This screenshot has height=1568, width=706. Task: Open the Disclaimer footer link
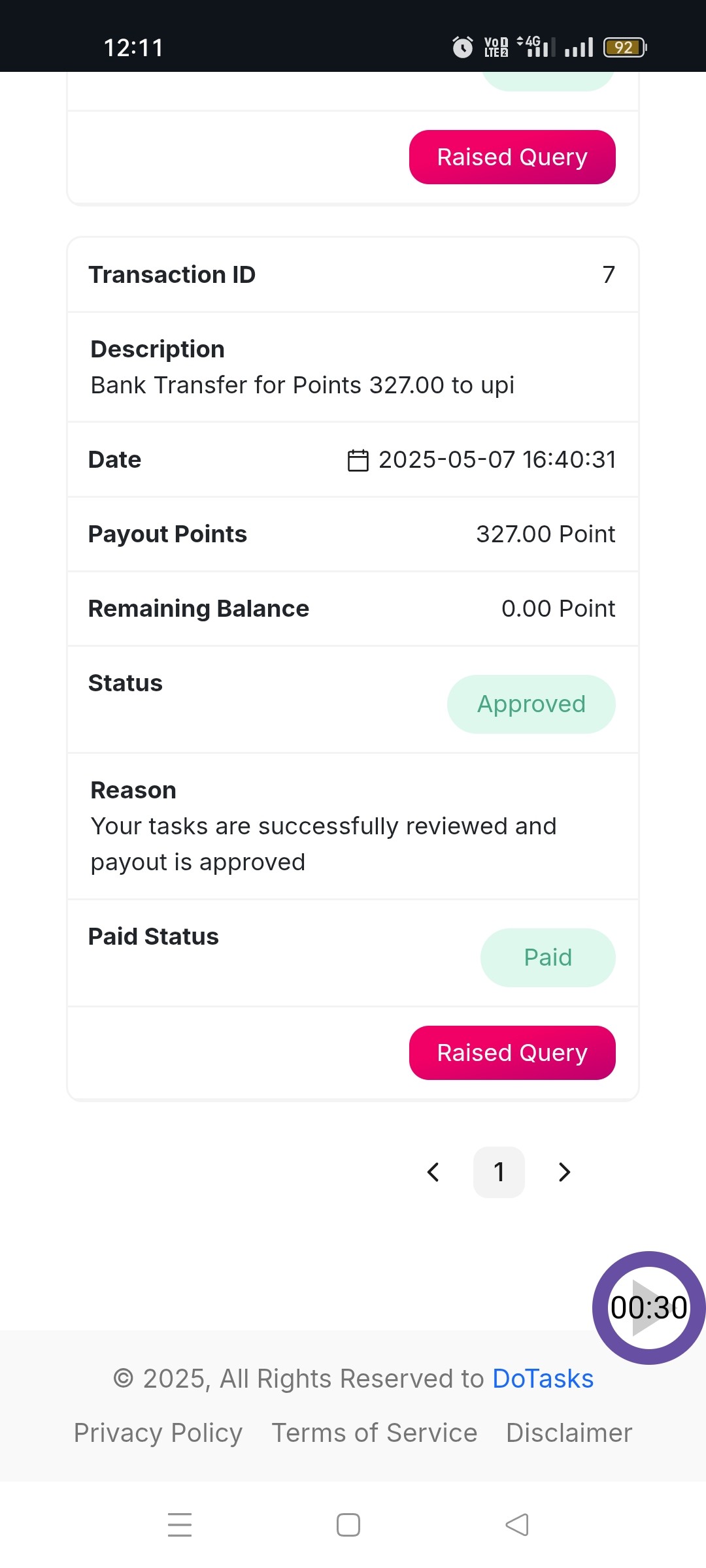(569, 1433)
